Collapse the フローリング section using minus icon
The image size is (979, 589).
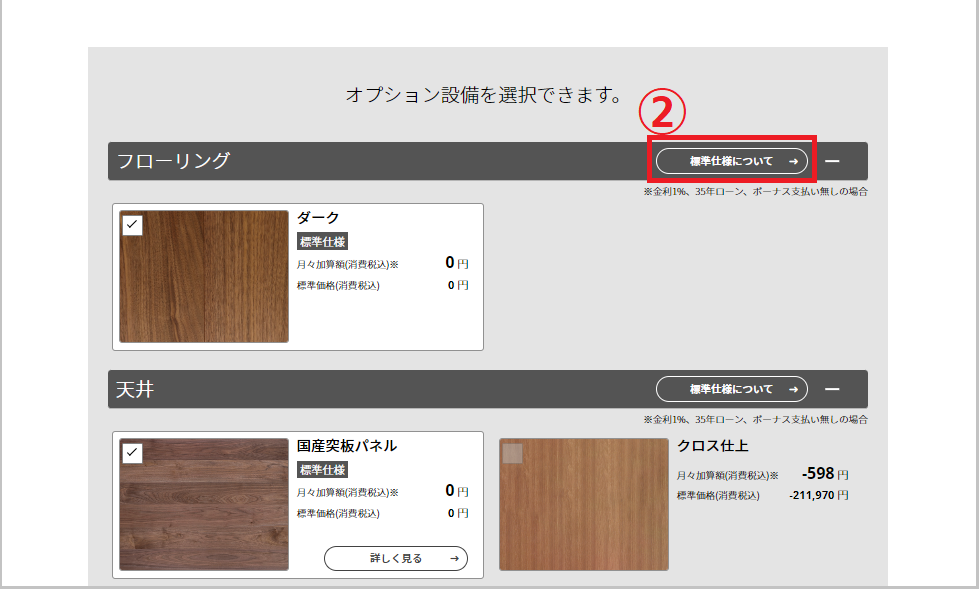click(831, 161)
